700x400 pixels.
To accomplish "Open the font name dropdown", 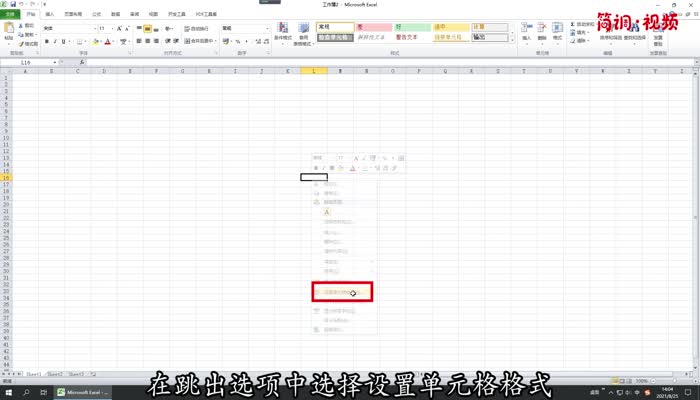I will click(92, 29).
